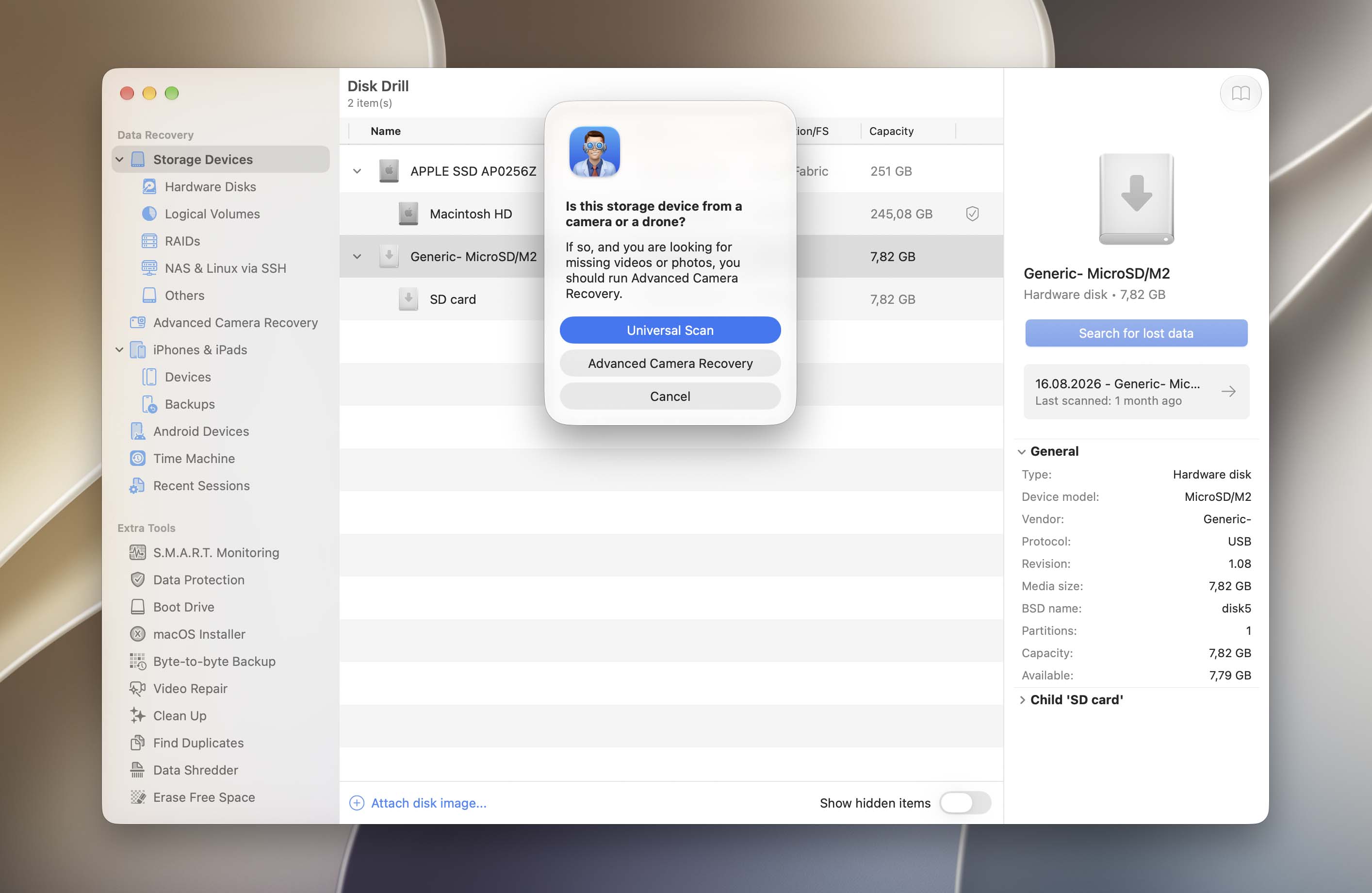
Task: Open Advanced Camera Recovery sidebar icon
Action: 138,322
